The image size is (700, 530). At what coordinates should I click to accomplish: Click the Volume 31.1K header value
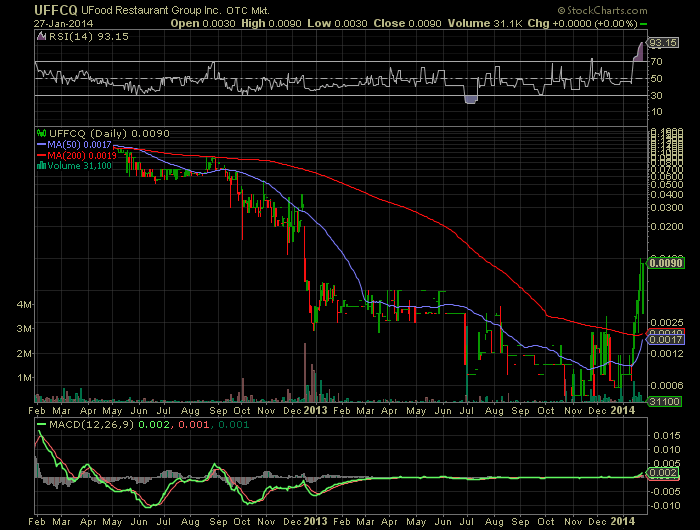tap(485, 23)
